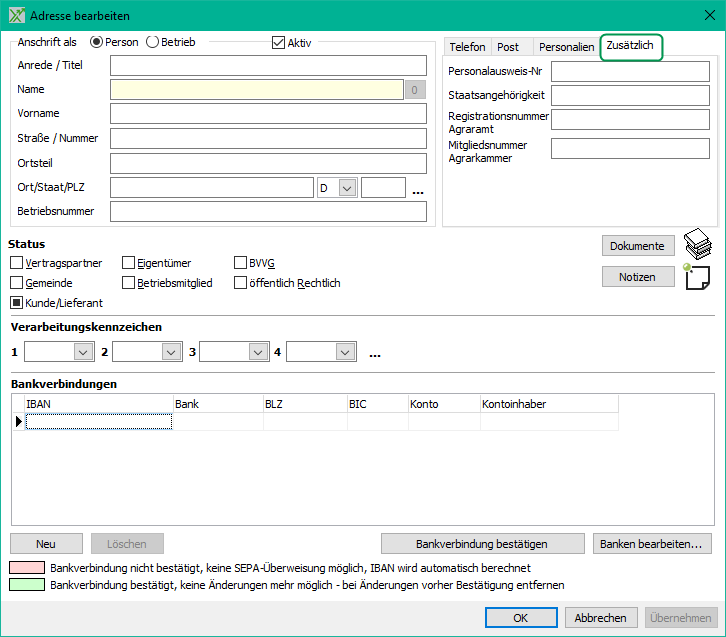Check the öffentlich Rechtlich option
The width and height of the screenshot is (726, 637).
[x=241, y=283]
